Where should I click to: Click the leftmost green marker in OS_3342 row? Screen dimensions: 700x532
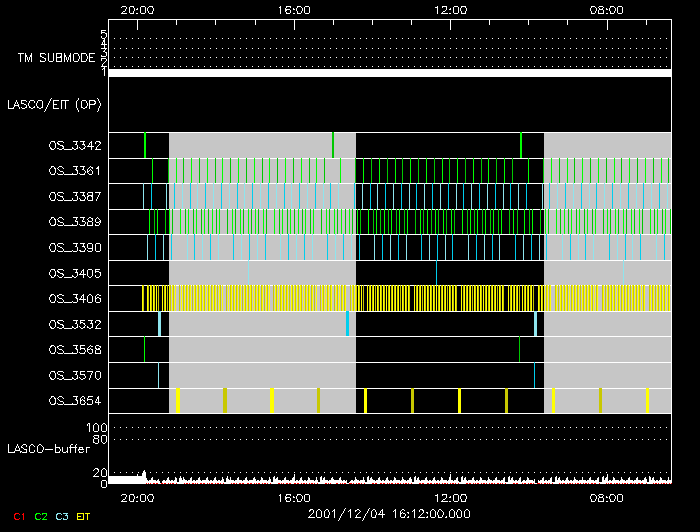click(x=145, y=145)
